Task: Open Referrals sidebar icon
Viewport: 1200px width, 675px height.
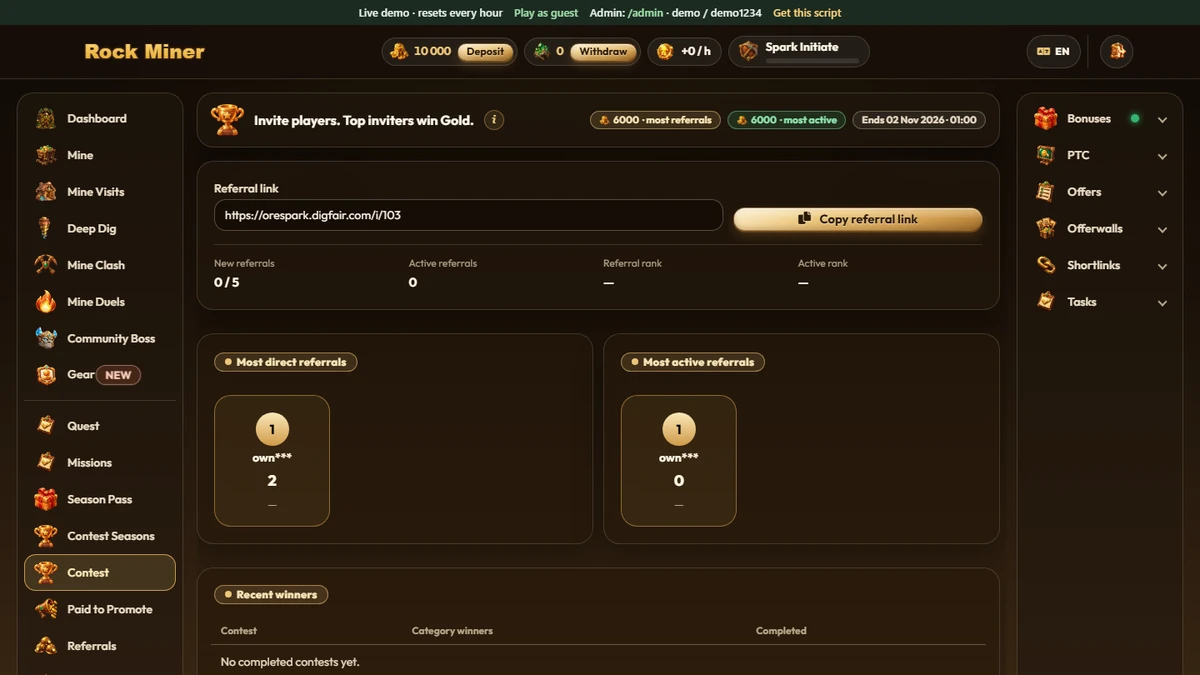Action: pos(46,646)
